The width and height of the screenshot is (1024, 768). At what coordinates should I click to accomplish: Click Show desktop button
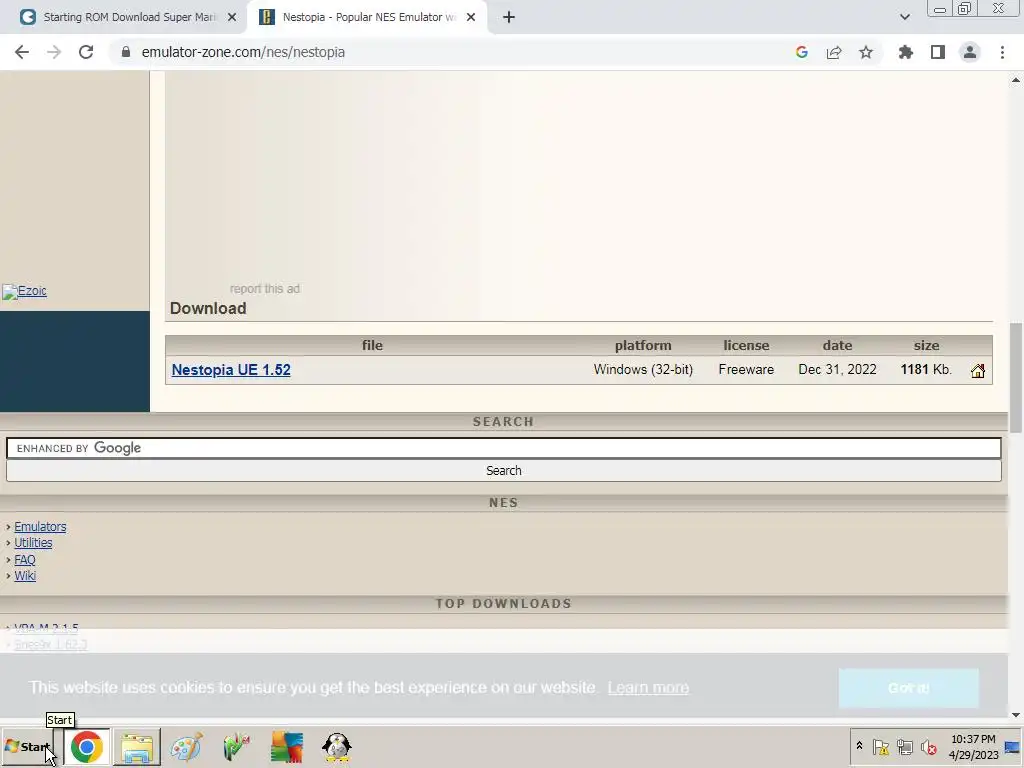coord(1013,746)
